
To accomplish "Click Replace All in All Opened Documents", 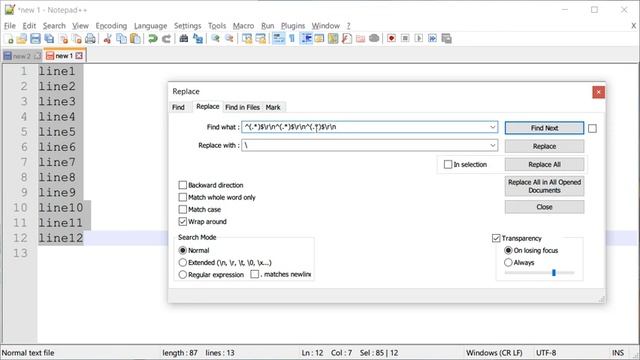I will (544, 186).
